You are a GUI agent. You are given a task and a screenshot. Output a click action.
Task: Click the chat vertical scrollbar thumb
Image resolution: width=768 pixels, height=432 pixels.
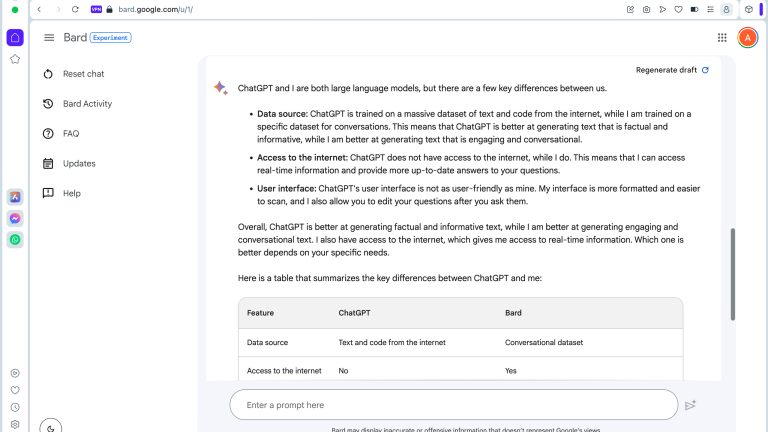point(733,274)
